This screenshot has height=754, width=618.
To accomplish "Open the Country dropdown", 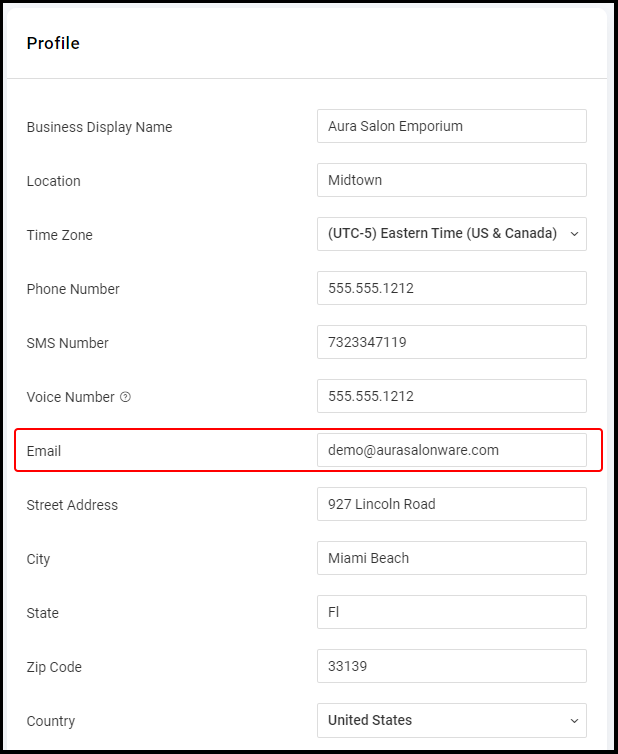I will click(452, 720).
